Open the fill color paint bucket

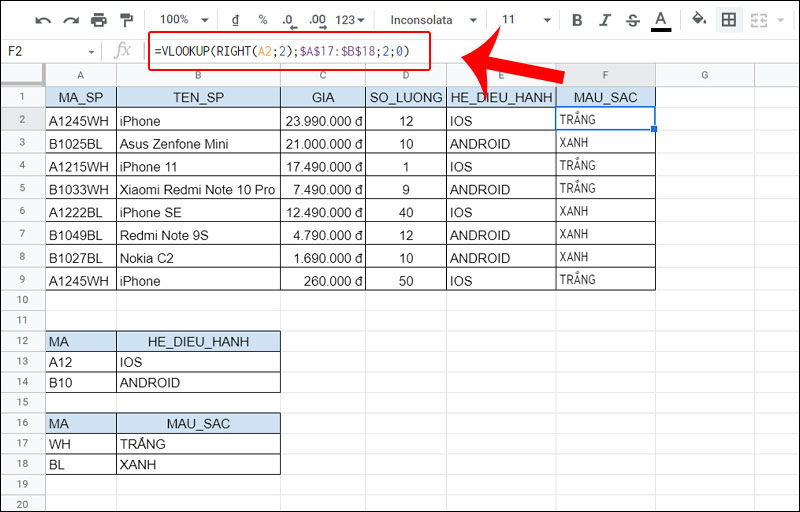pyautogui.click(x=699, y=20)
